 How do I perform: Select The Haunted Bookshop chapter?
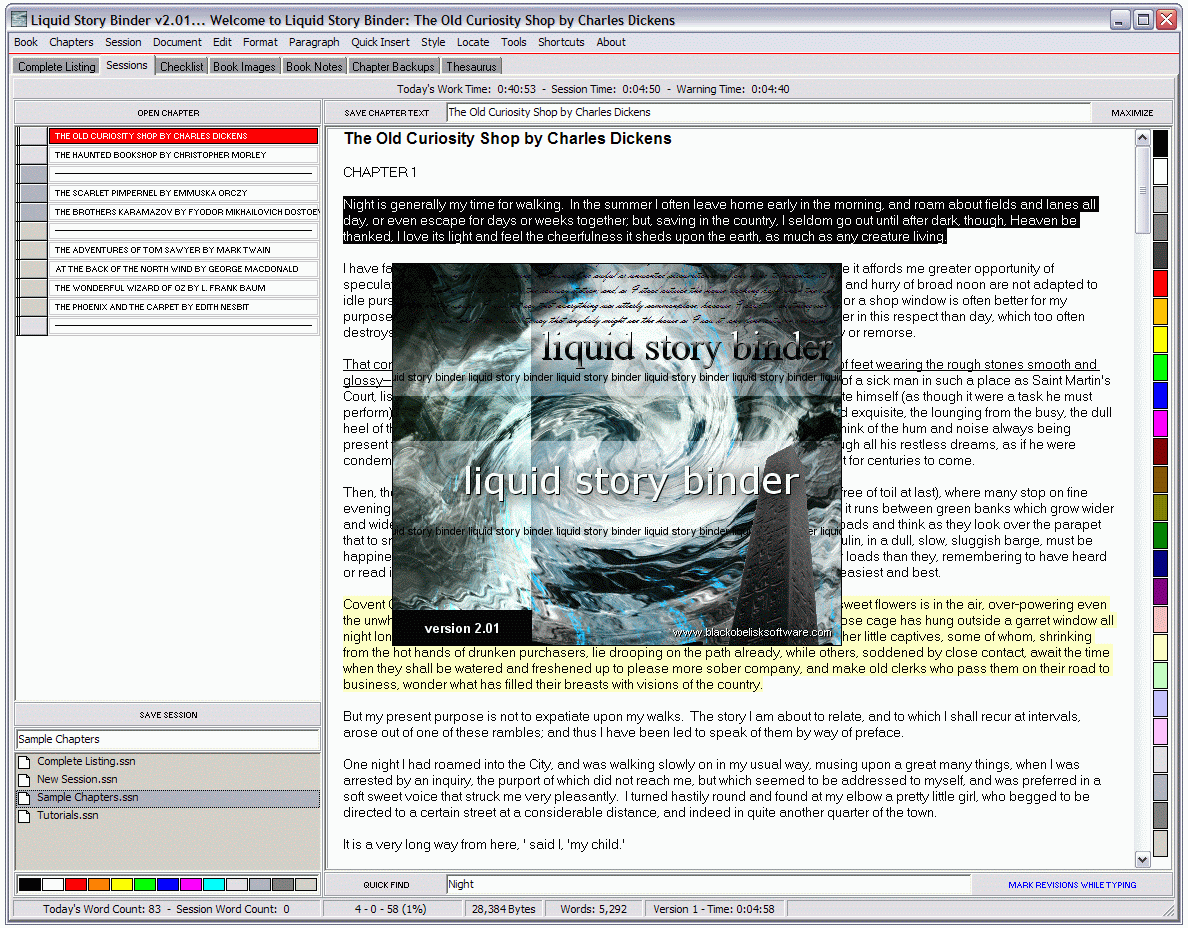(183, 155)
